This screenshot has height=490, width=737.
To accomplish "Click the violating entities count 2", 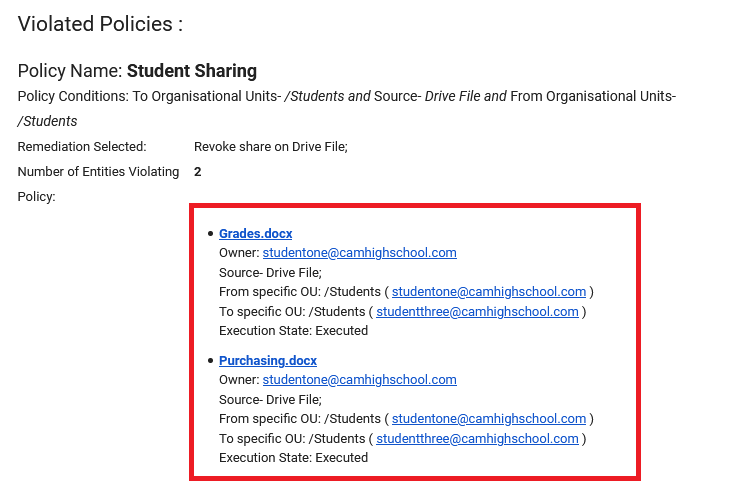I will [x=198, y=172].
